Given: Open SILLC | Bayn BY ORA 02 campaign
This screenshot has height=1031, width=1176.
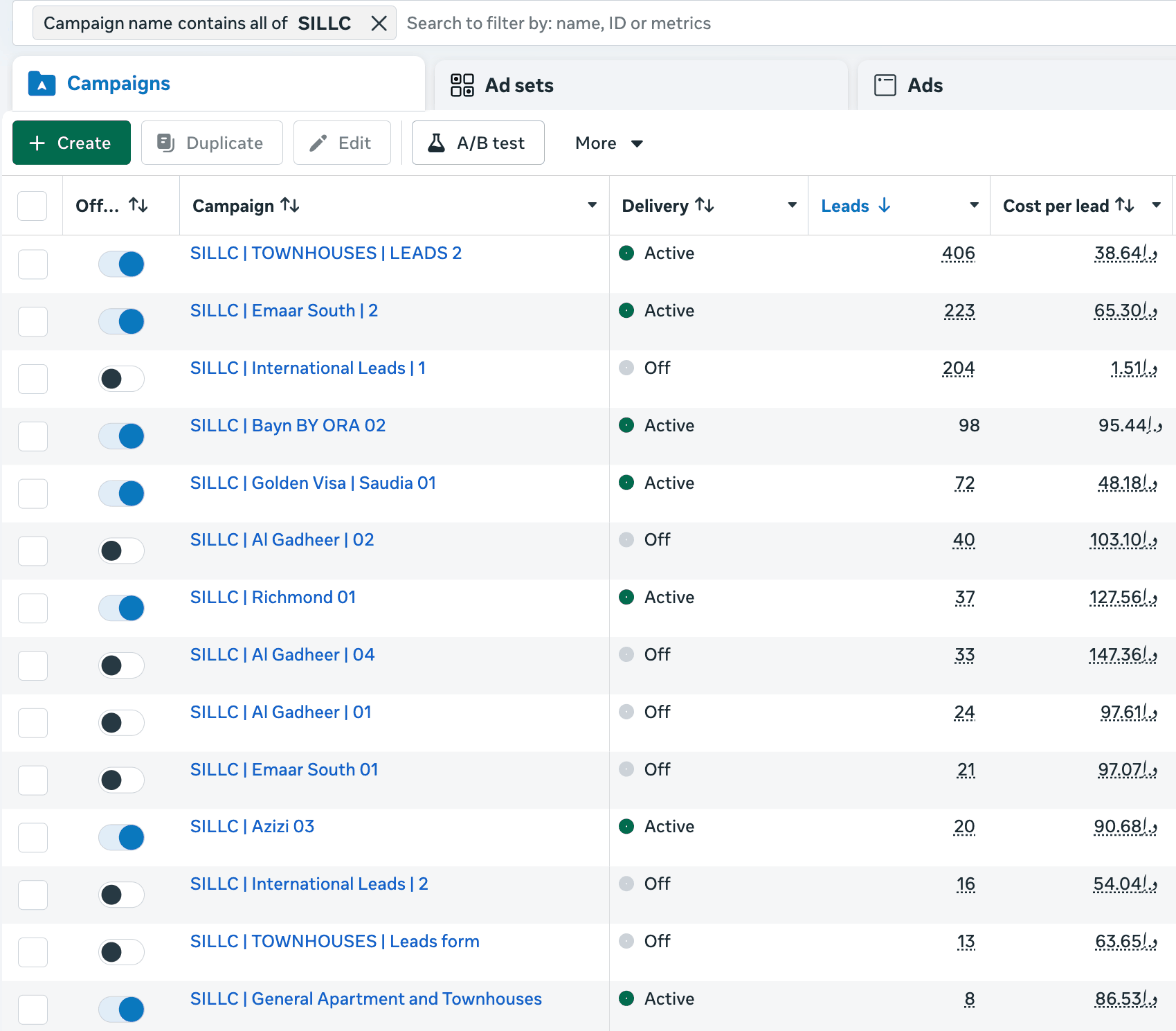Looking at the screenshot, I should (288, 426).
